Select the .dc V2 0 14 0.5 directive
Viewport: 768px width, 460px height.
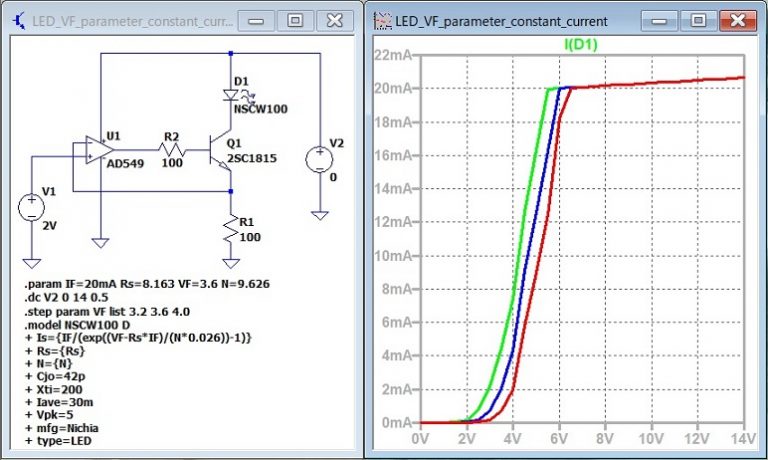tap(68, 298)
